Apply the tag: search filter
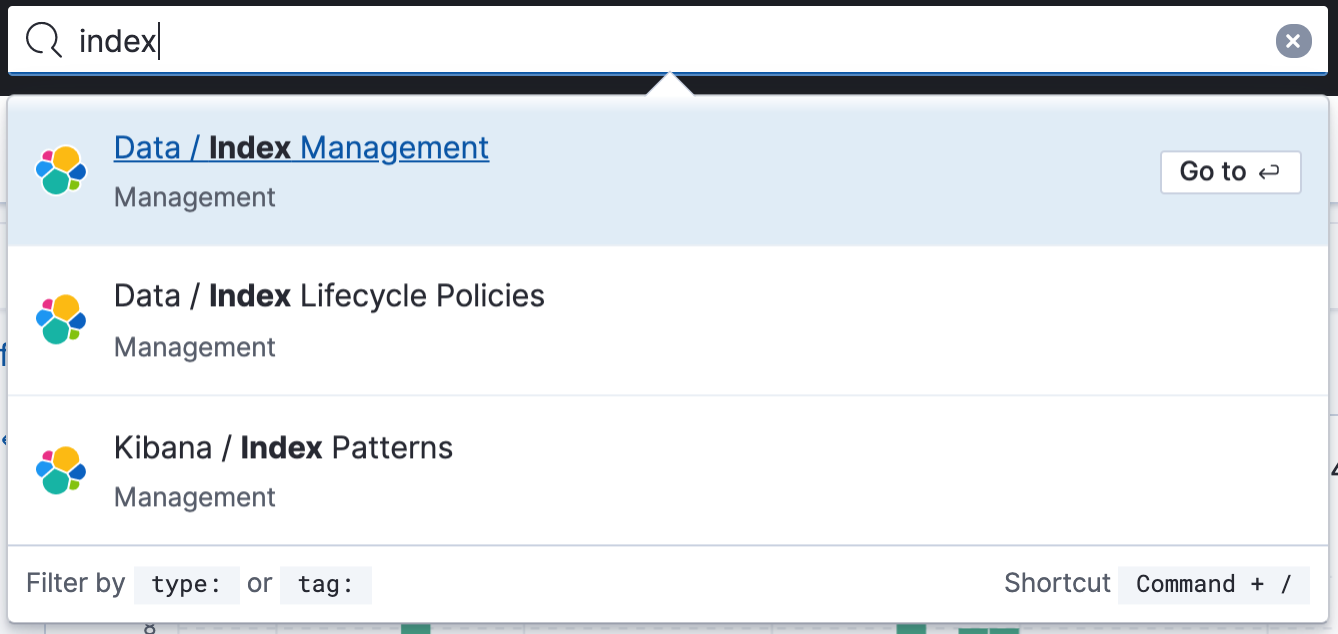Viewport: 1338px width, 634px height. (x=325, y=584)
